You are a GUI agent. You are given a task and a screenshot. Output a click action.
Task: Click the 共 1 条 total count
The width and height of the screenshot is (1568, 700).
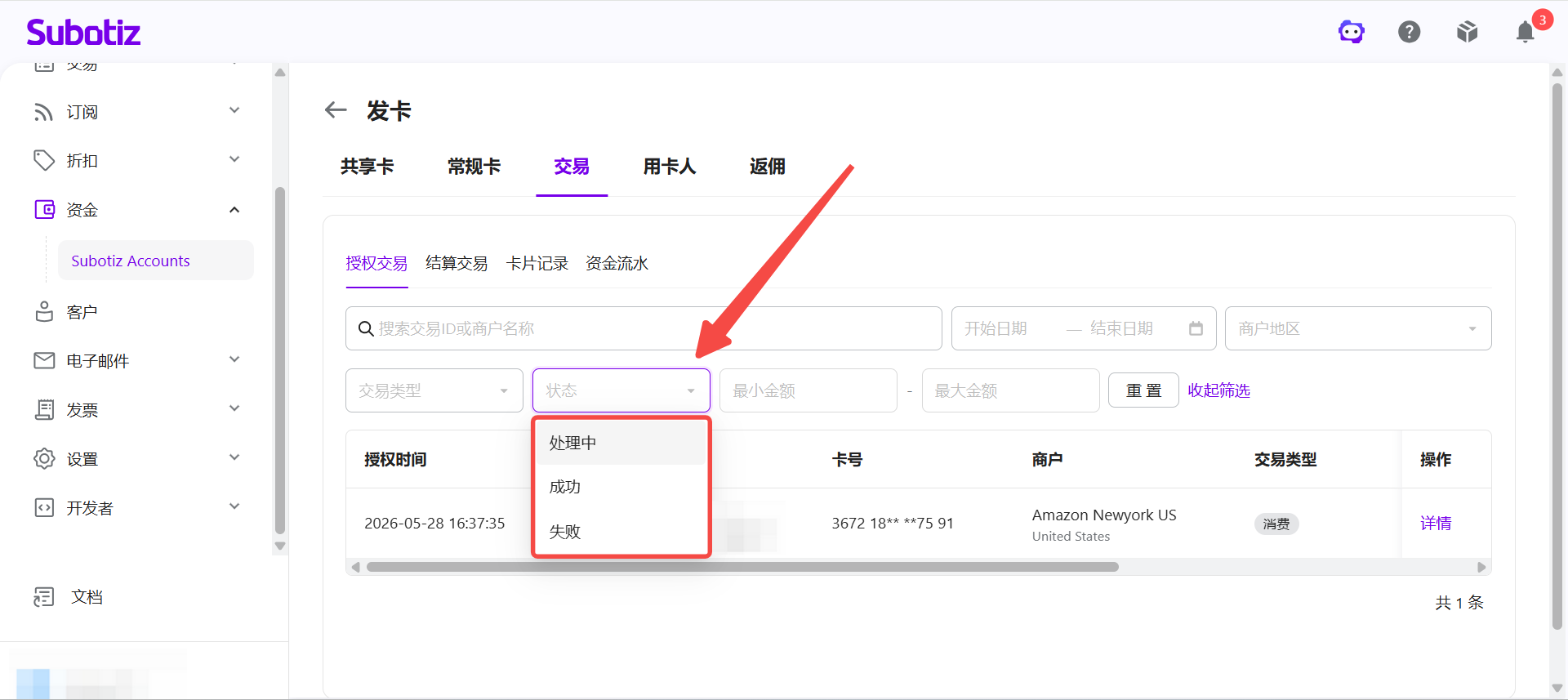(1459, 603)
